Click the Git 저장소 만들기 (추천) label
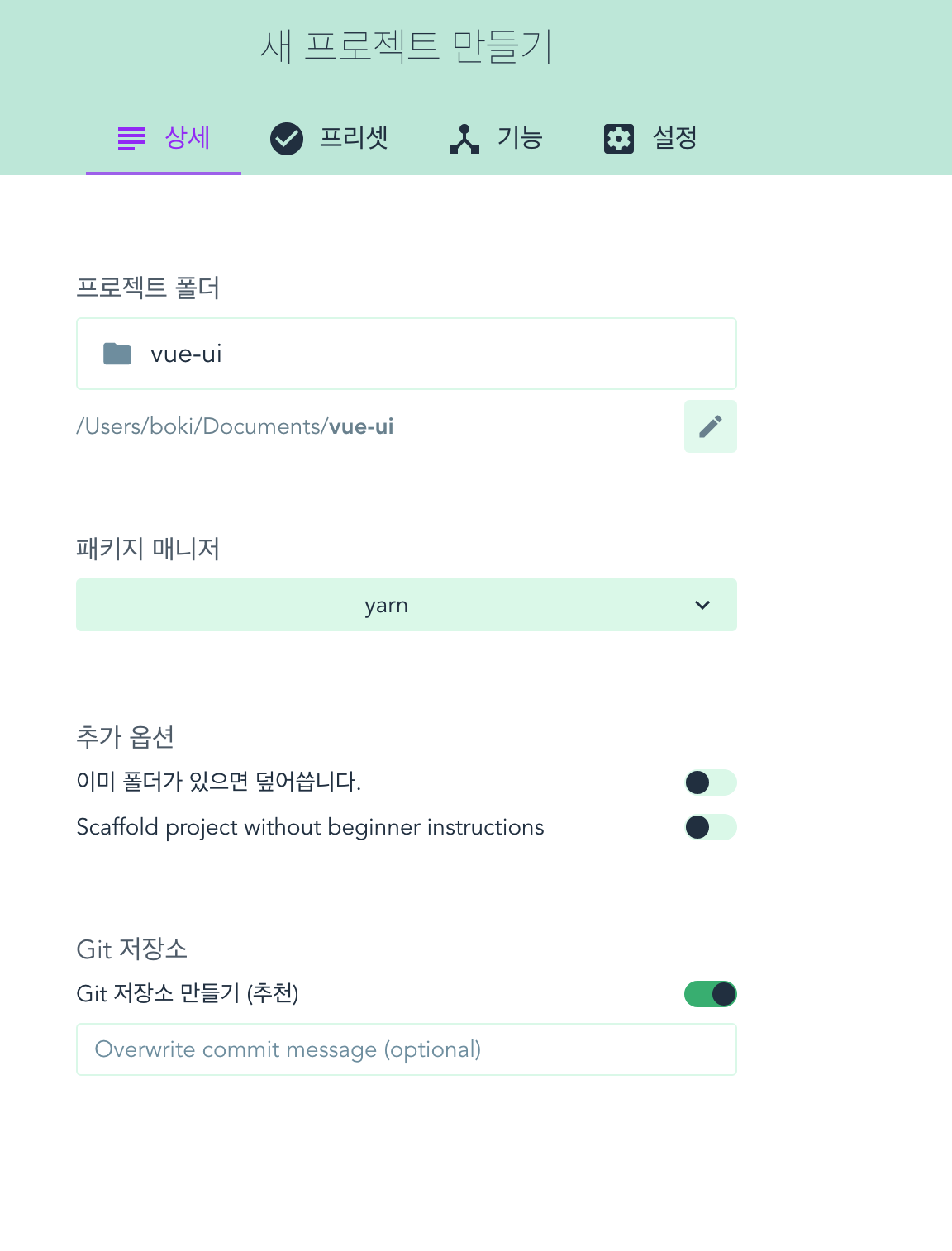Image resolution: width=952 pixels, height=1251 pixels. tap(188, 994)
